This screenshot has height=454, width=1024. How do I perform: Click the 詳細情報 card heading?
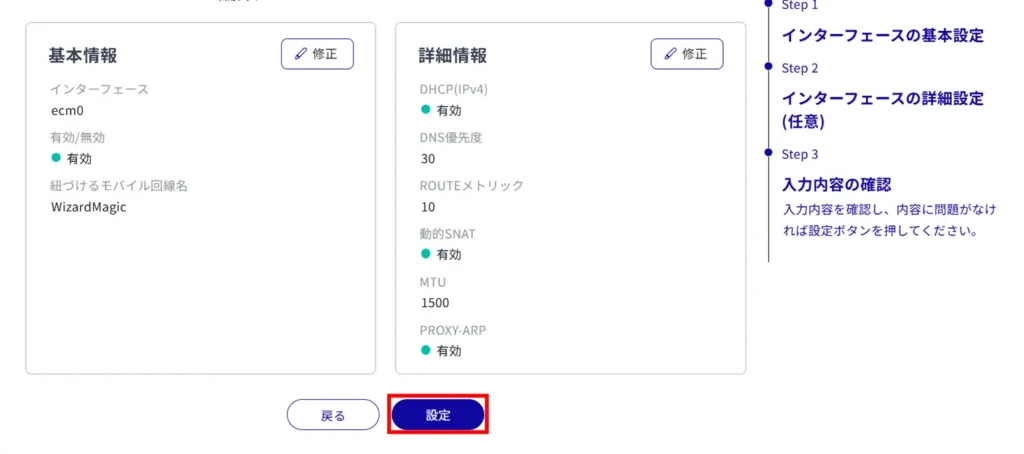point(453,55)
